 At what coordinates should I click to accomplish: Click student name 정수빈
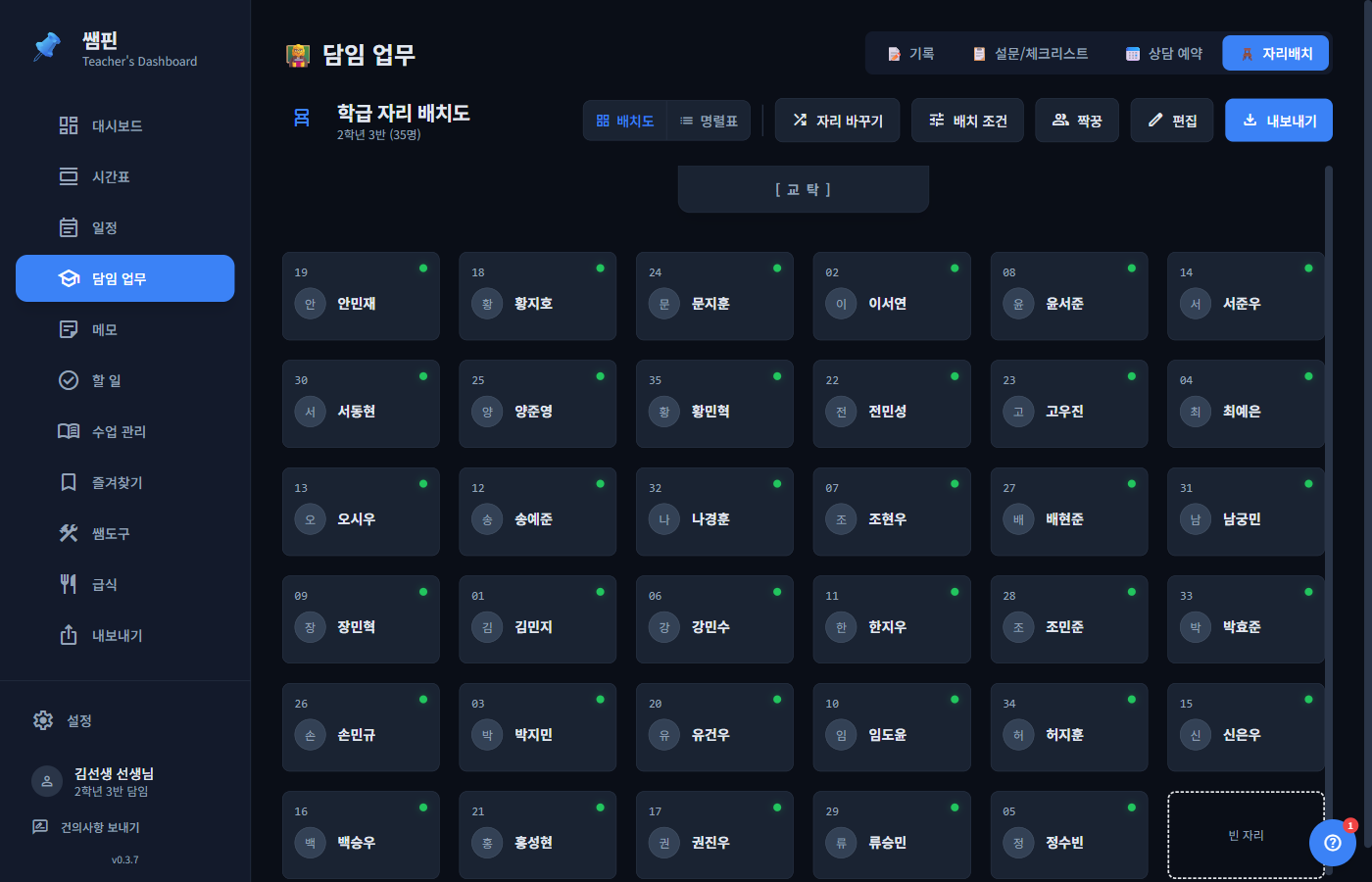[x=1064, y=843]
